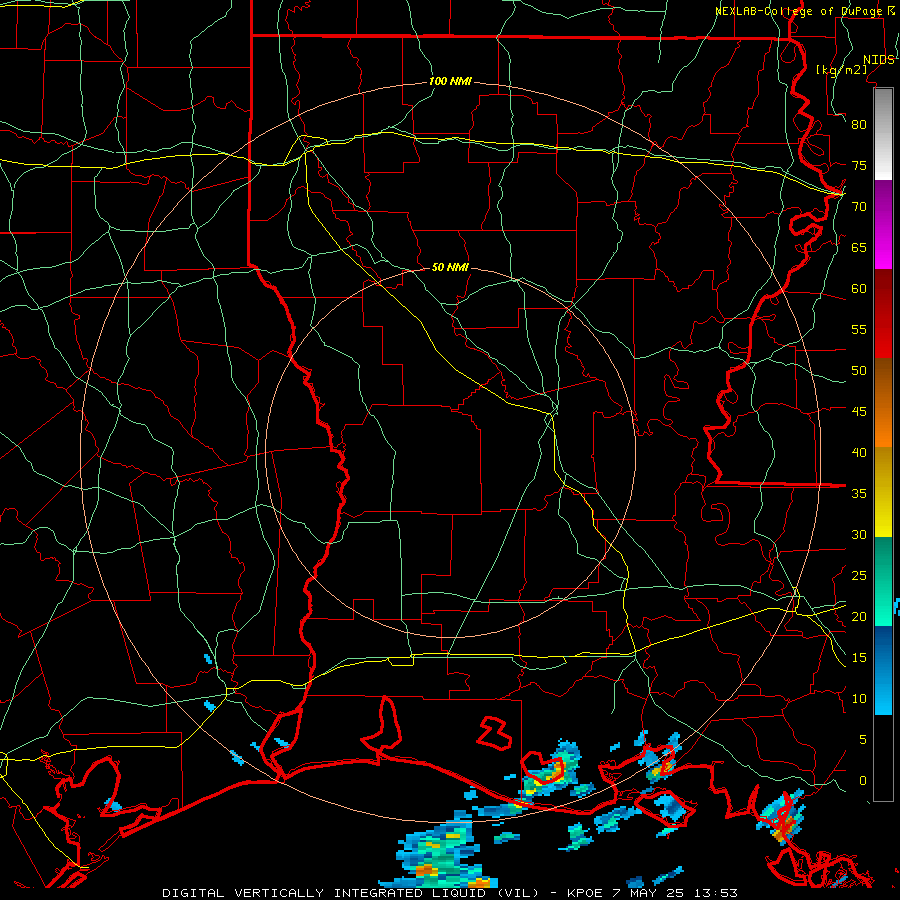Select the 50 value on the color scale
The image size is (900, 900).
859,371
